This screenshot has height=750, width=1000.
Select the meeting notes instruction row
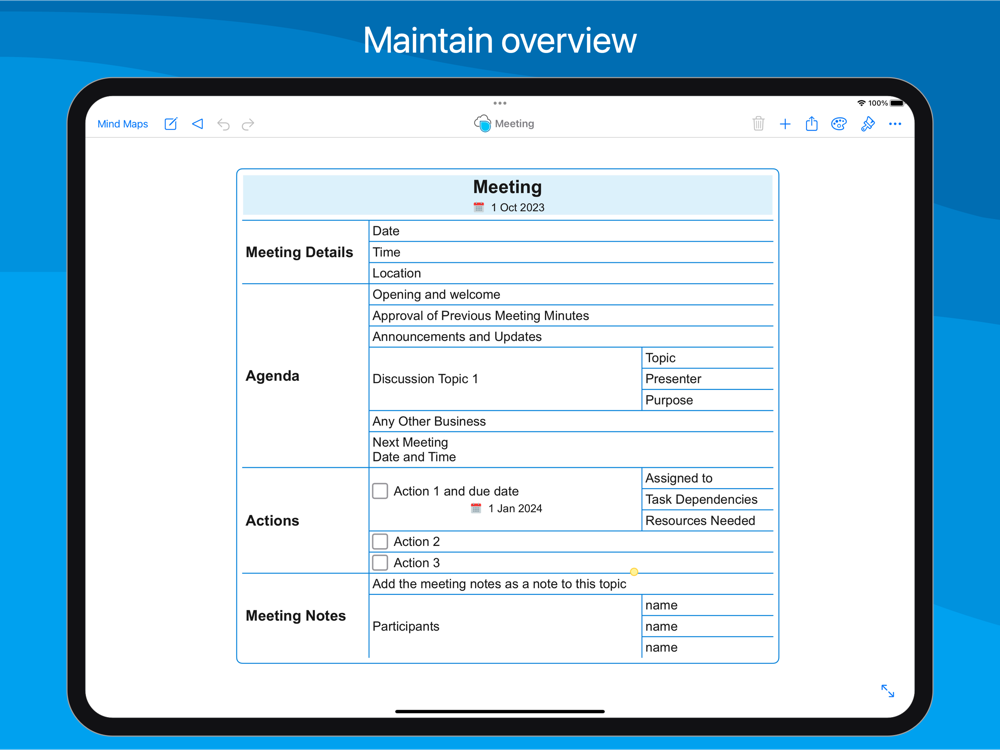[571, 584]
